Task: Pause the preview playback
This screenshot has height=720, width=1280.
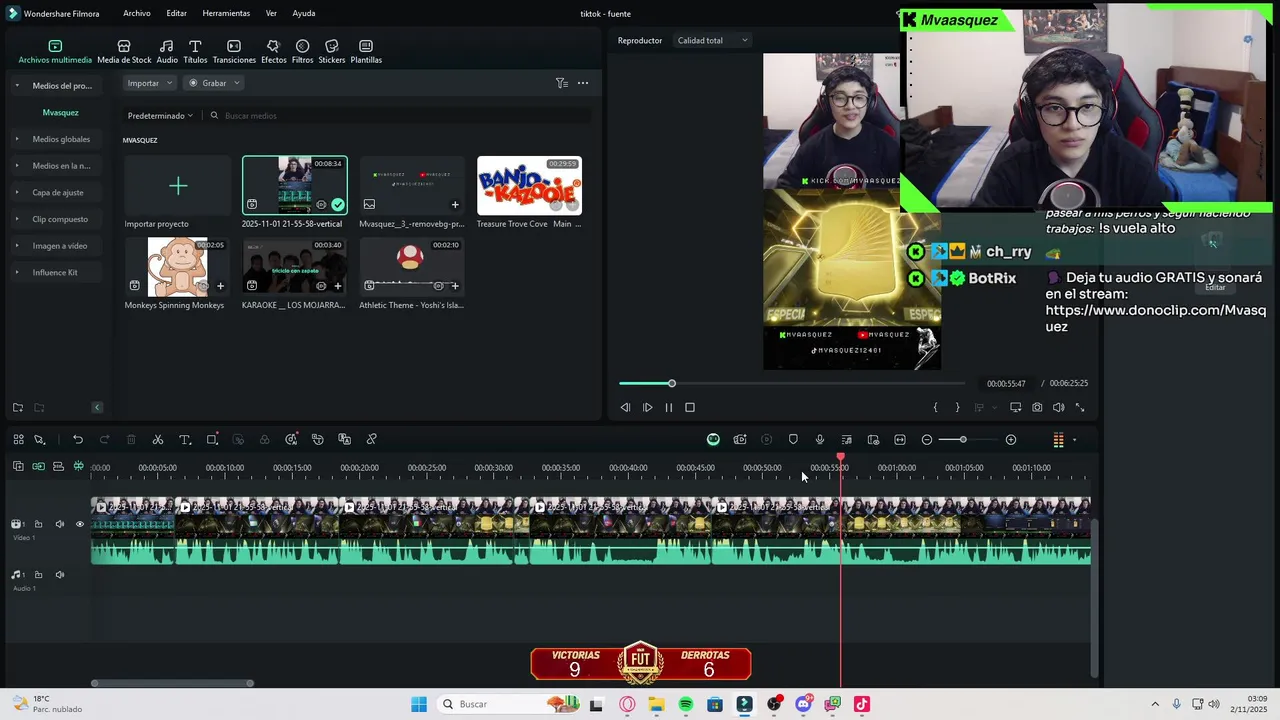Action: click(x=668, y=408)
